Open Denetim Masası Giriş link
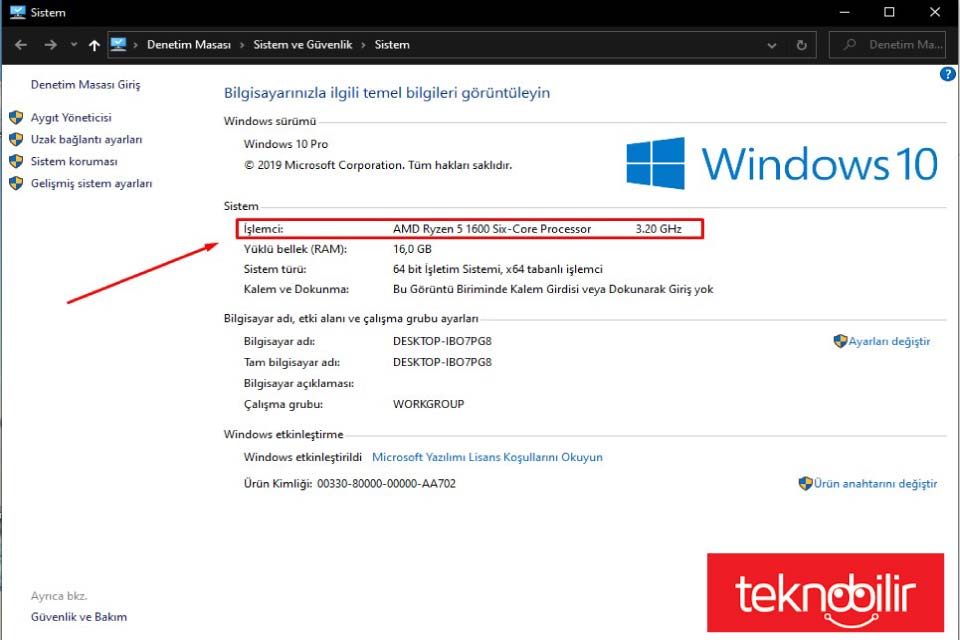 click(x=85, y=85)
